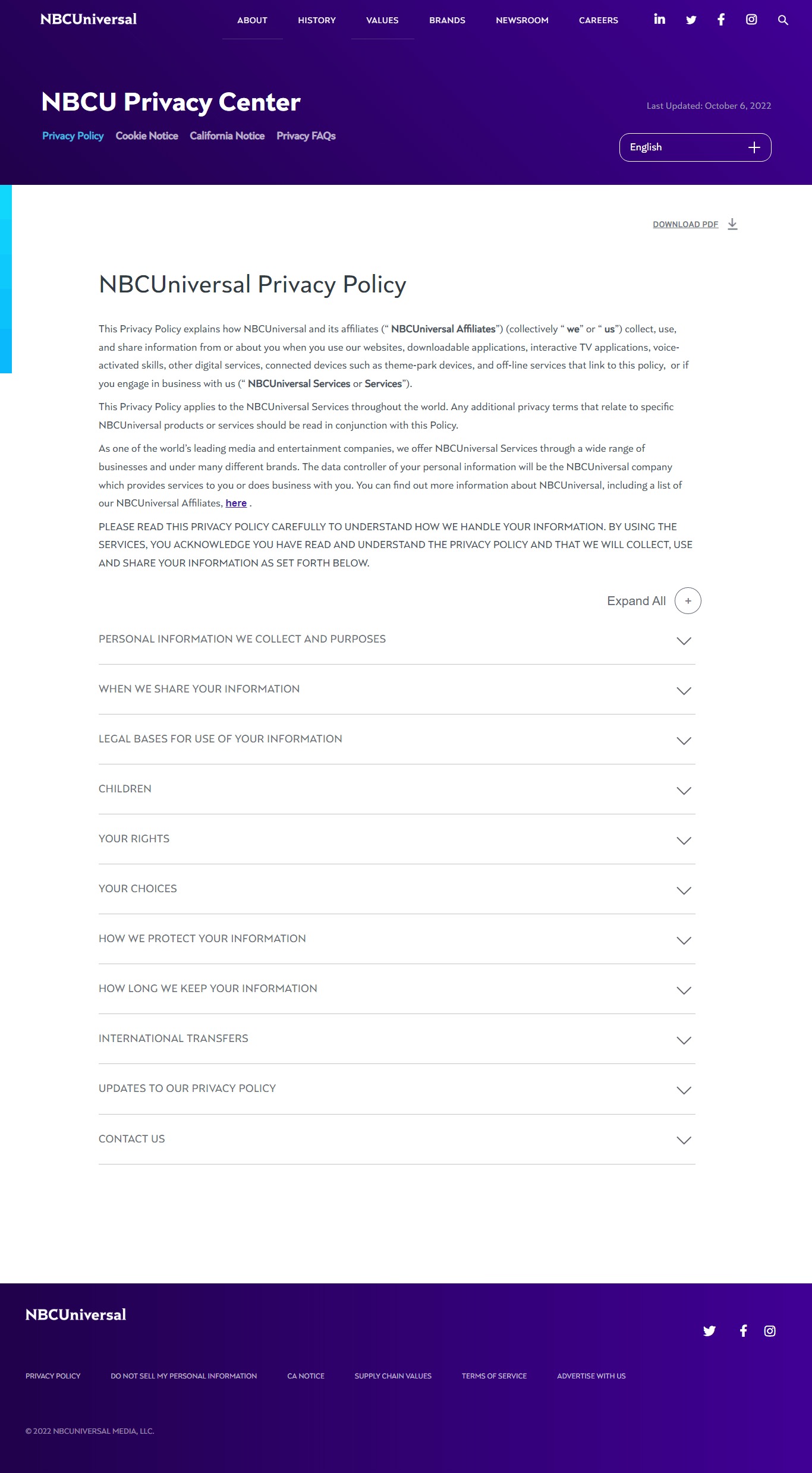Viewport: 812px width, 1473px height.
Task: Open the English language selector
Action: pyautogui.click(x=695, y=147)
